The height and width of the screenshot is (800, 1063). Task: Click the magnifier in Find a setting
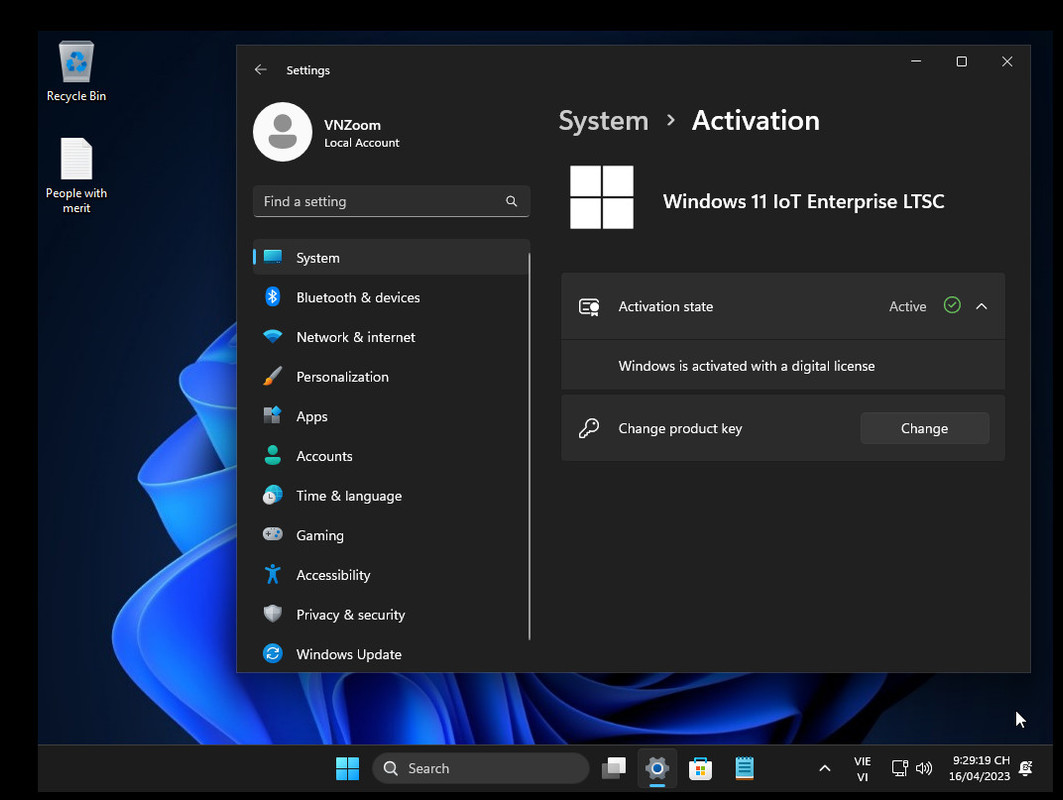click(511, 201)
